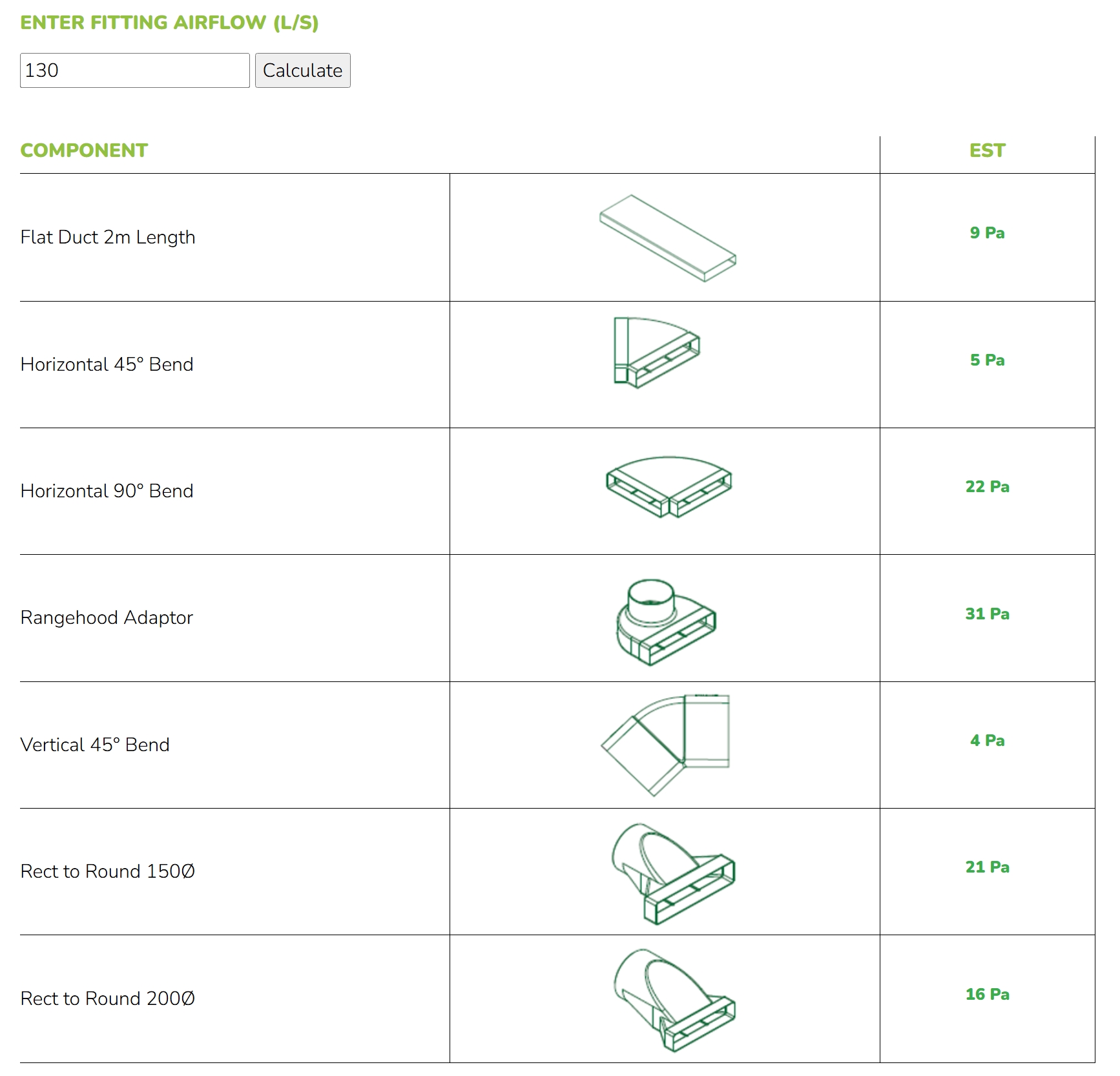Click the EST column header
Viewport: 1120px width, 1076px height.
tap(987, 150)
